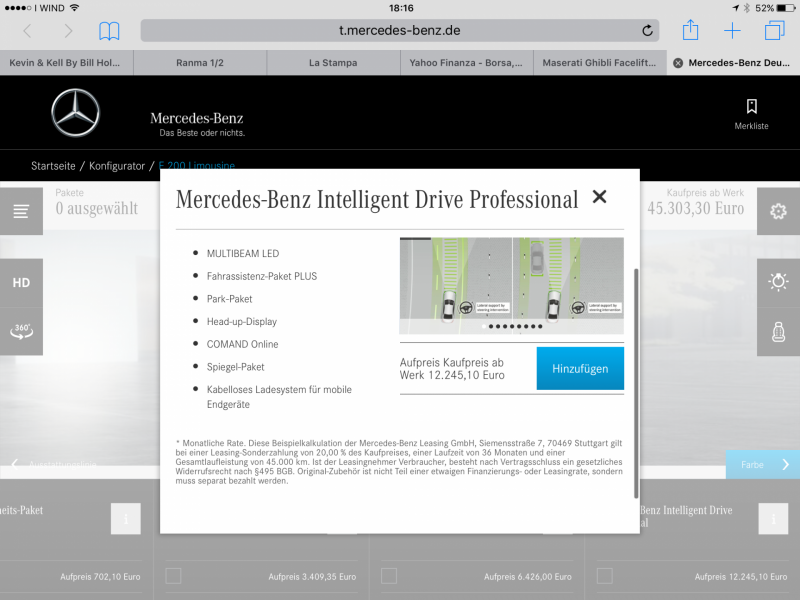800x600 pixels.
Task: Open Konfigurator breadcrumb link
Action: [x=117, y=166]
